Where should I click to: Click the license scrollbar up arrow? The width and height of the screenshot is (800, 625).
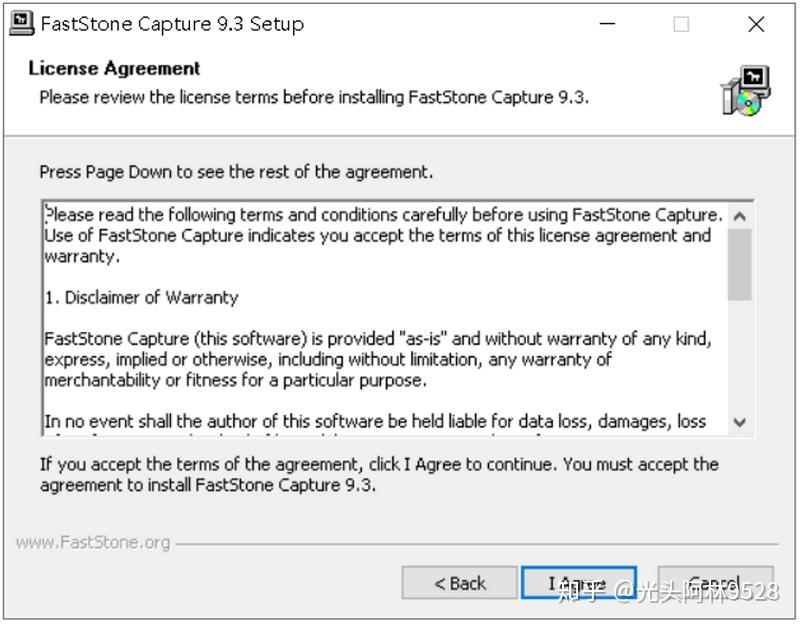click(x=740, y=216)
